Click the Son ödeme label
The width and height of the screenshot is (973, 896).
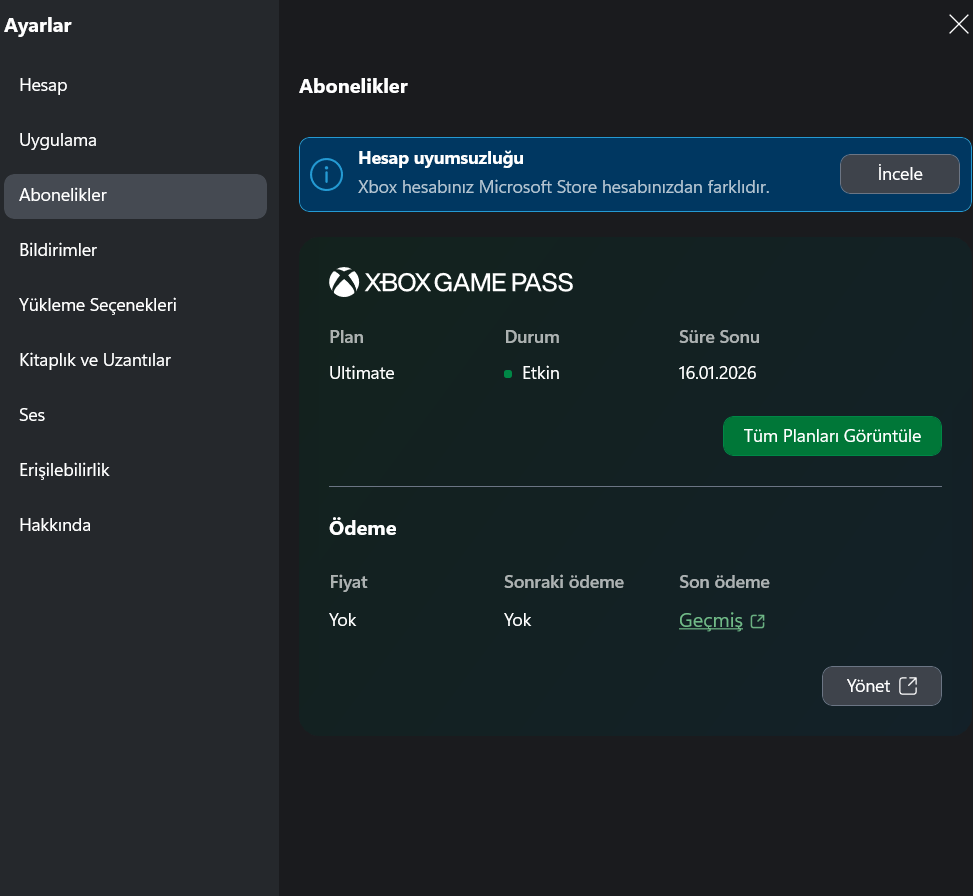click(x=724, y=582)
